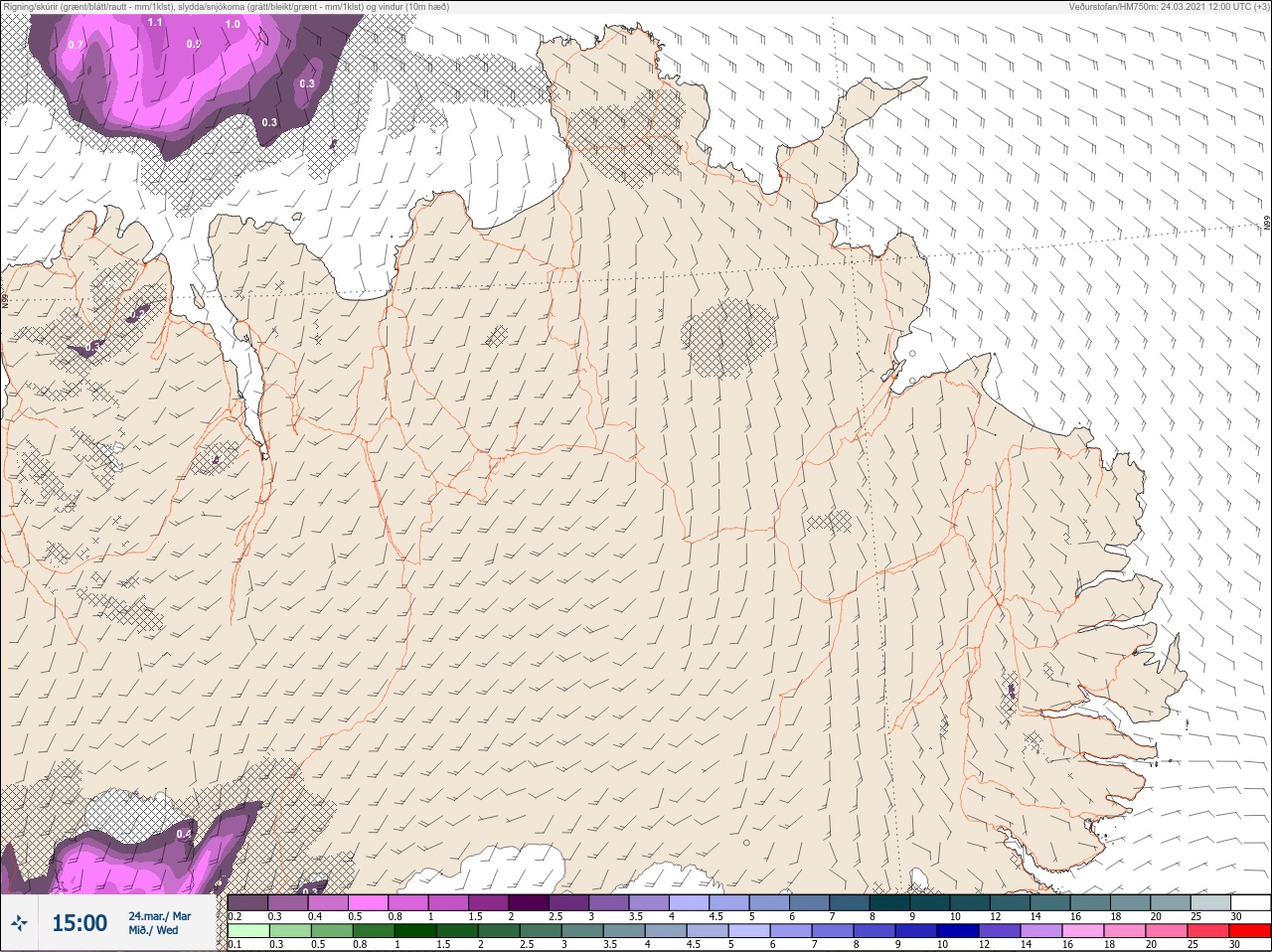Click the 15:00 forecast time label
This screenshot has width=1272, height=952.
tap(79, 923)
